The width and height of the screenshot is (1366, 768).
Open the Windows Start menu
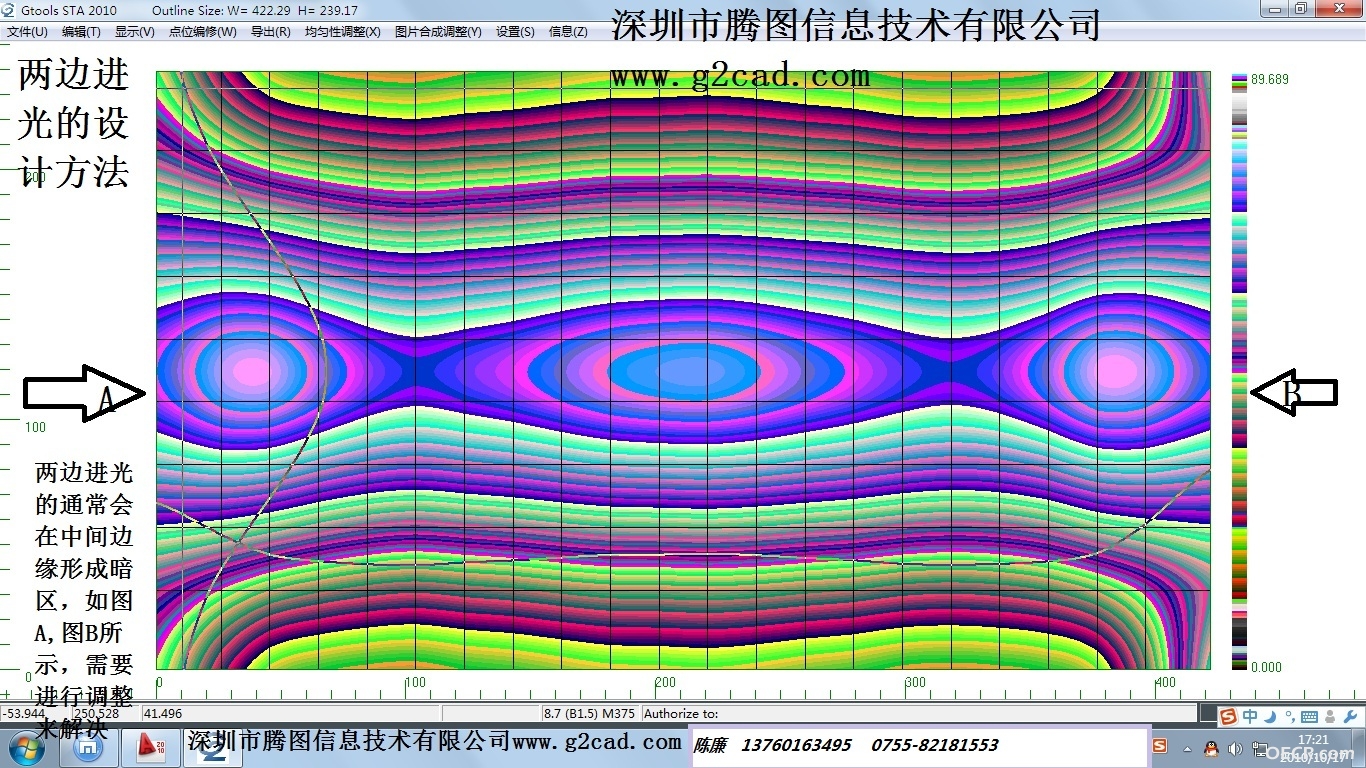coord(27,746)
